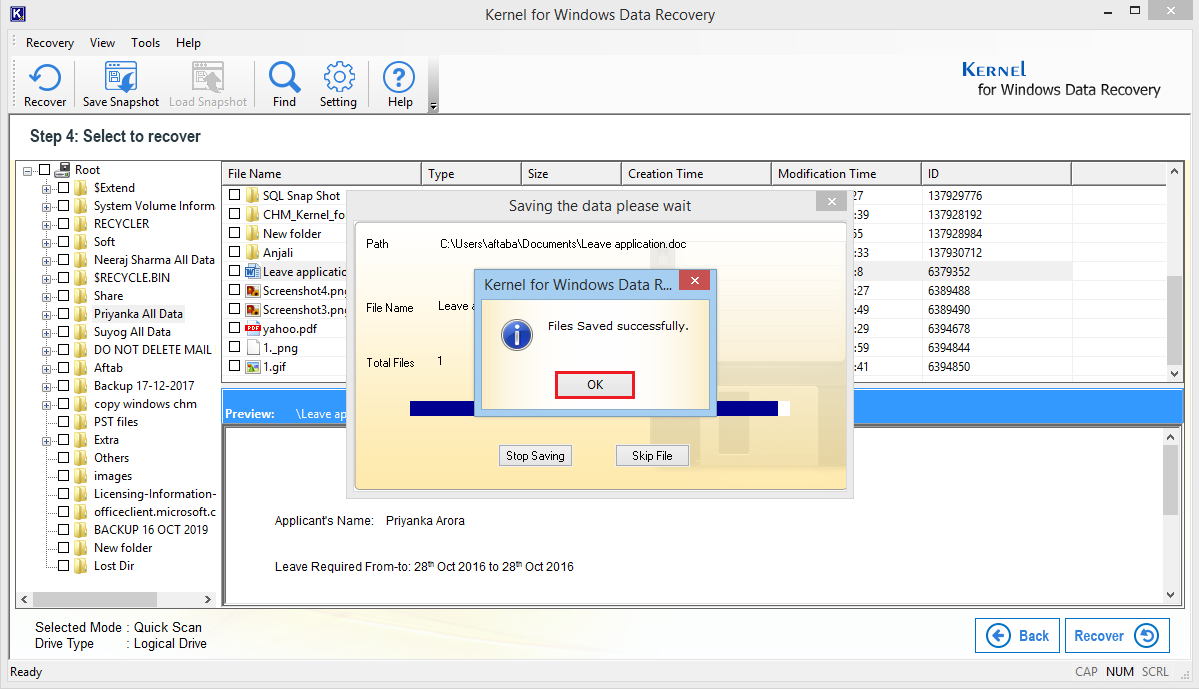Screen dimensions: 1199x689
Task: Open the Recovery menu
Action: tap(50, 43)
